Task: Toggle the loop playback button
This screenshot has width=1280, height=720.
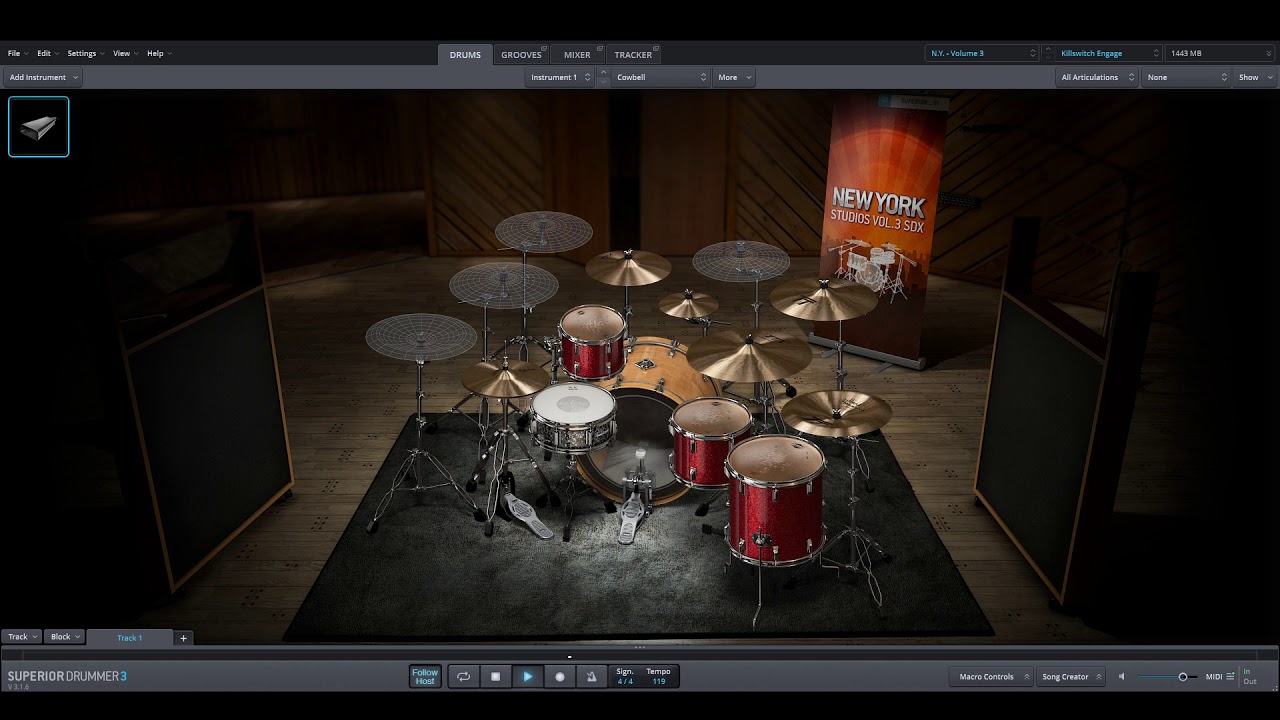Action: pyautogui.click(x=464, y=677)
